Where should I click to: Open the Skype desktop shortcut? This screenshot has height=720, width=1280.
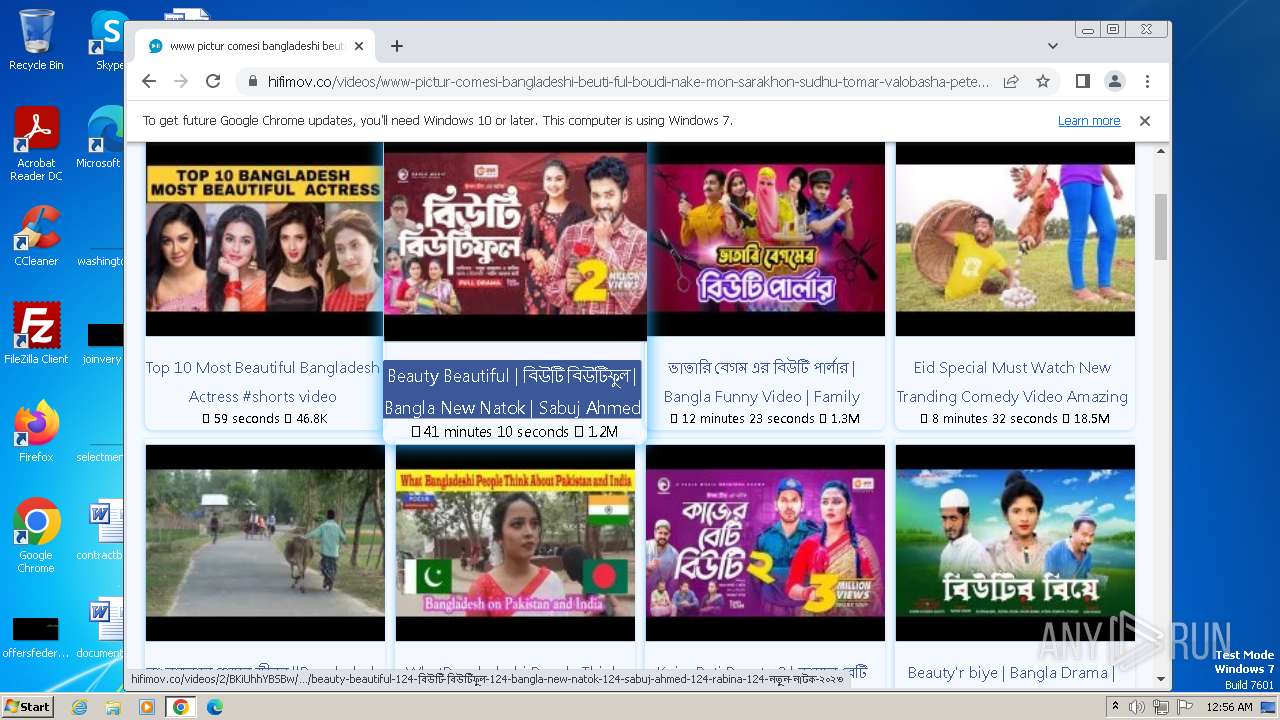[108, 40]
